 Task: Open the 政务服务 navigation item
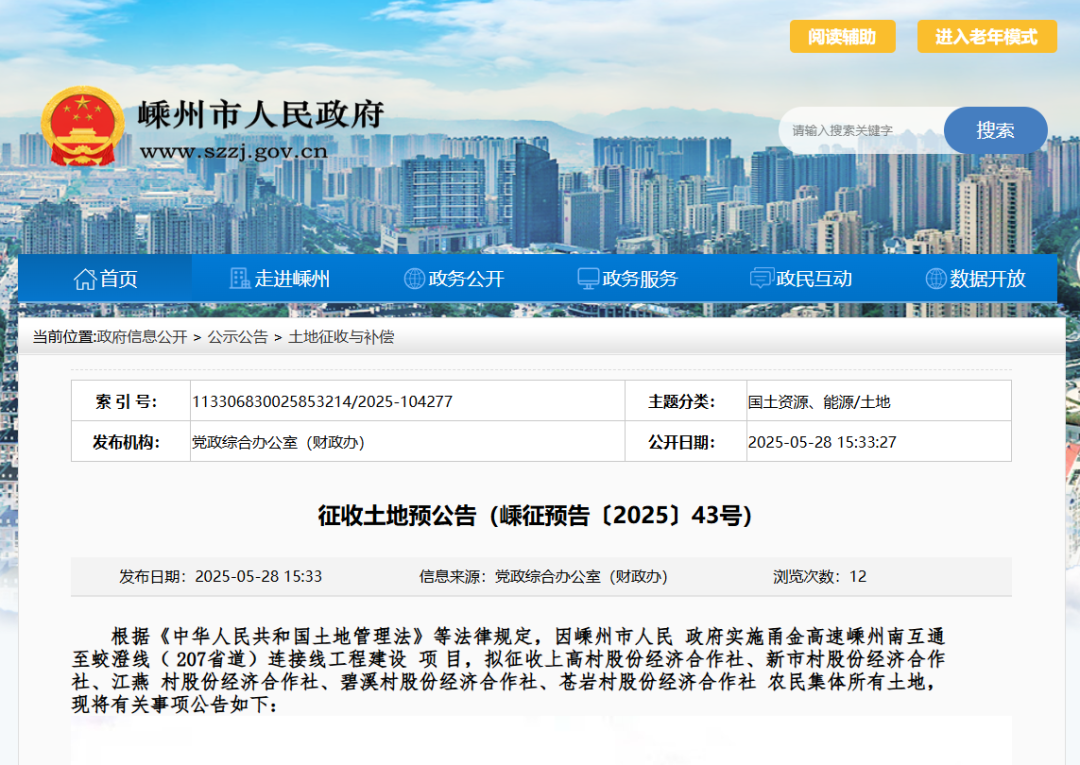coord(640,279)
